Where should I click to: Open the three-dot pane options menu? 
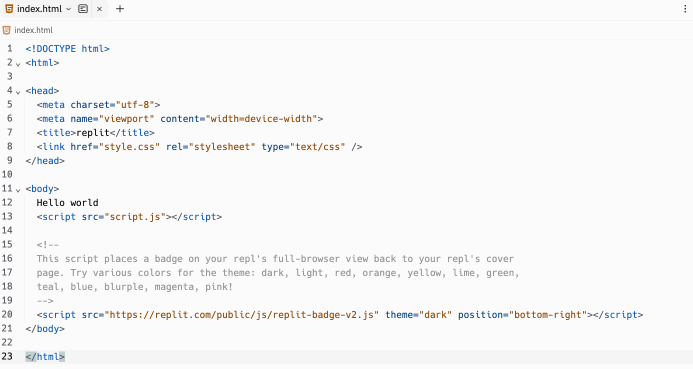tap(685, 9)
